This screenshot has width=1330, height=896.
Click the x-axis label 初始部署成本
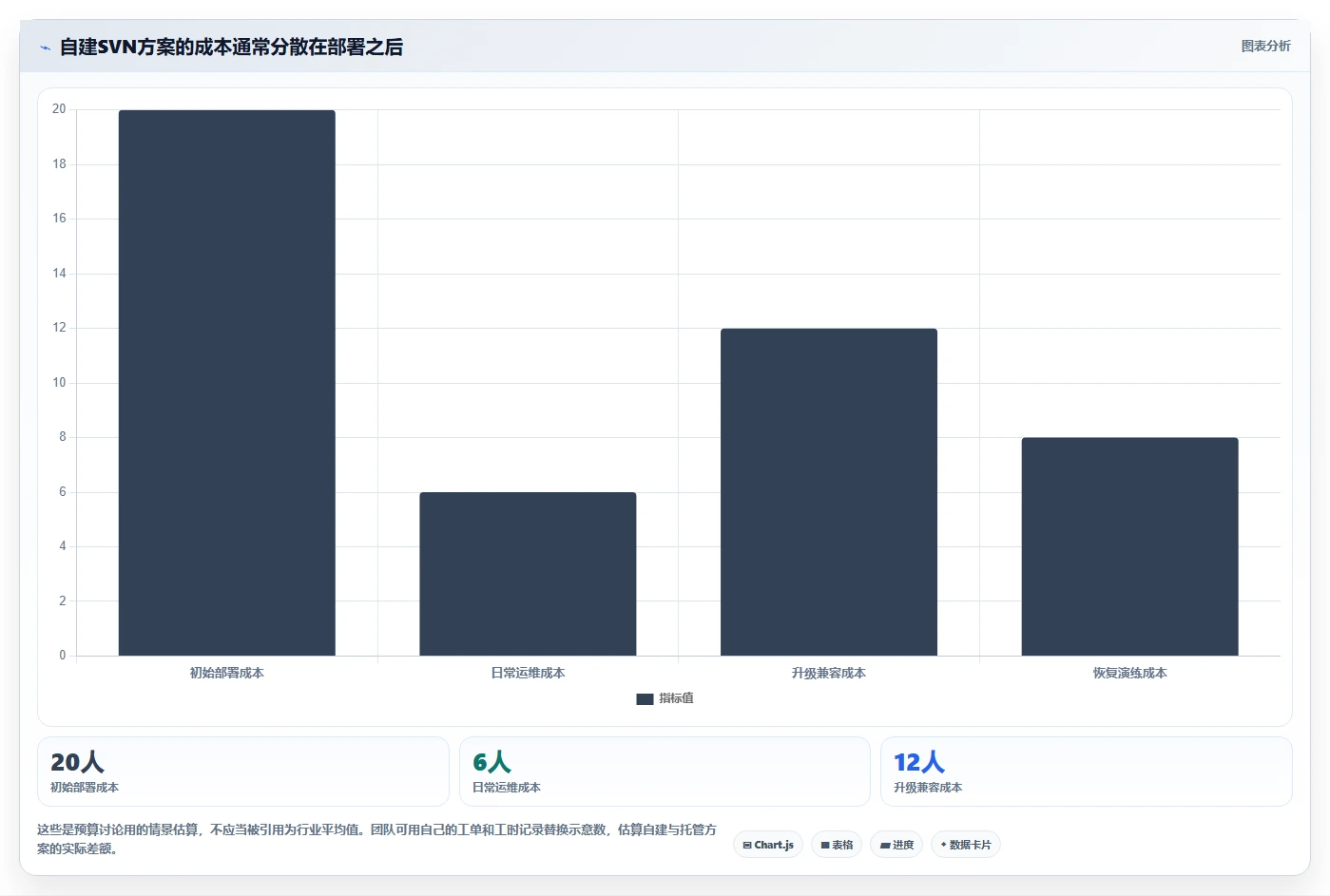(226, 673)
